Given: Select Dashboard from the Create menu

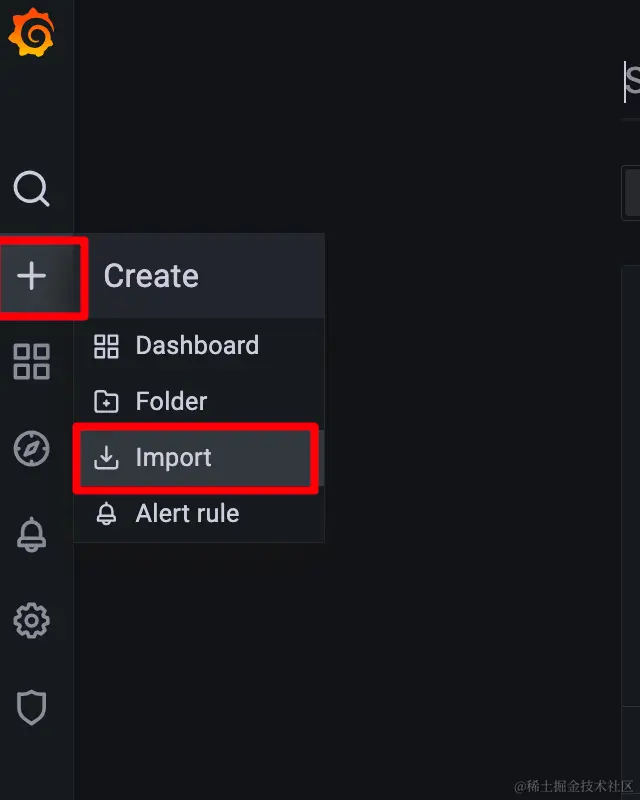Looking at the screenshot, I should pos(197,346).
